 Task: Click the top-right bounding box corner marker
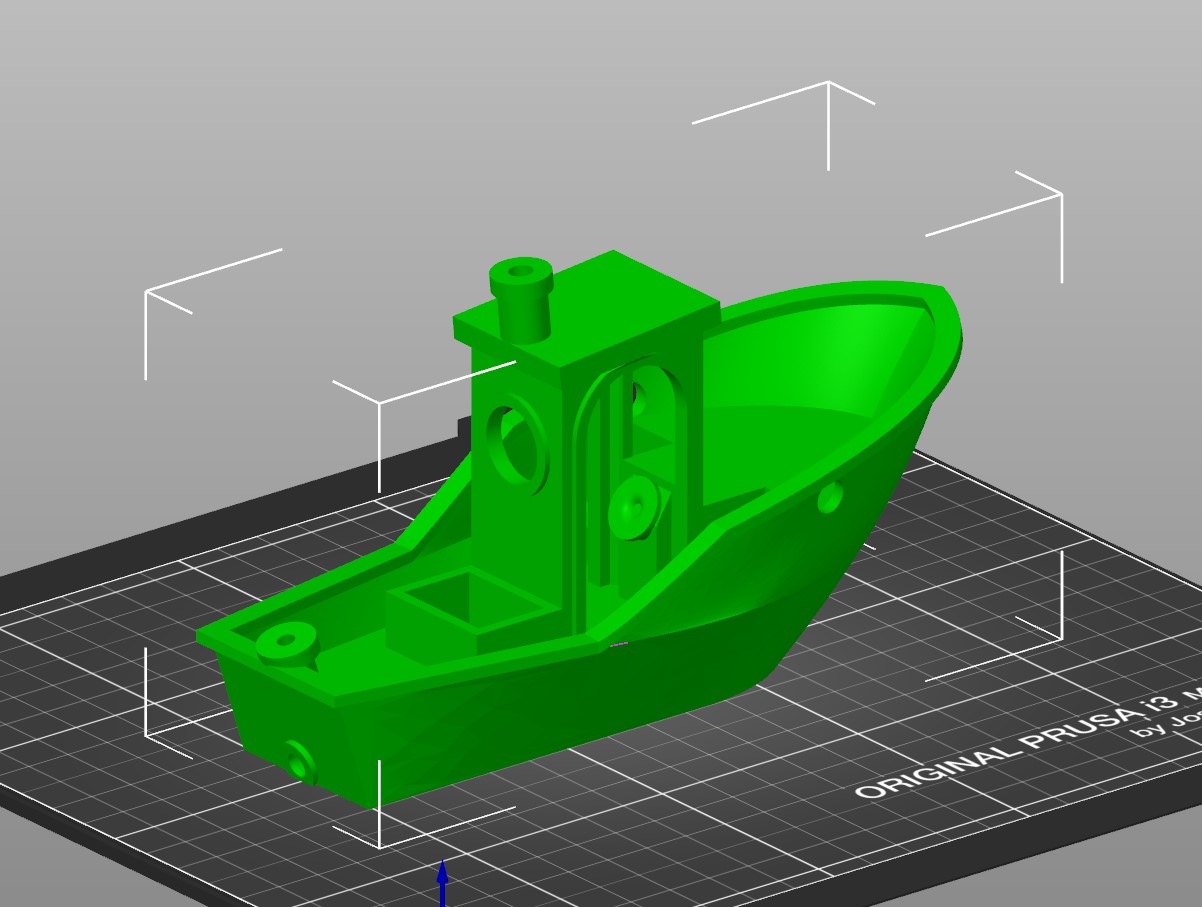point(1060,195)
